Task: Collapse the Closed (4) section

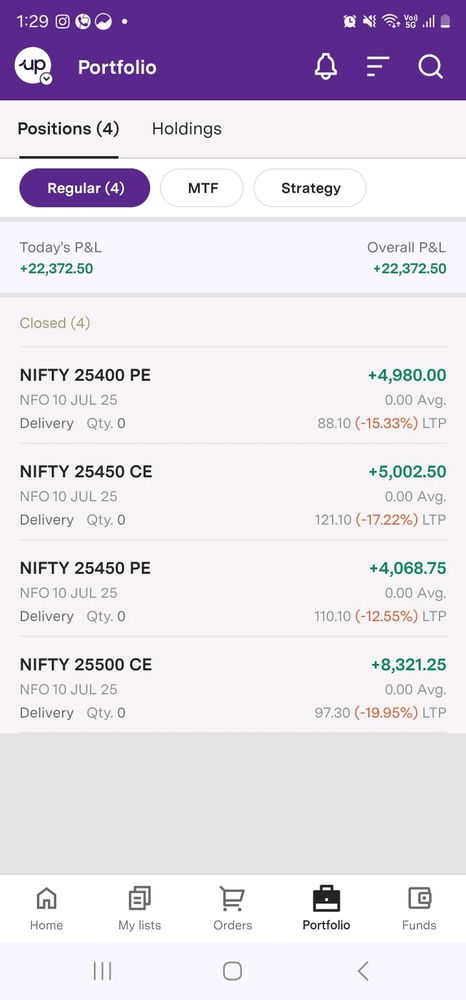Action: click(55, 323)
